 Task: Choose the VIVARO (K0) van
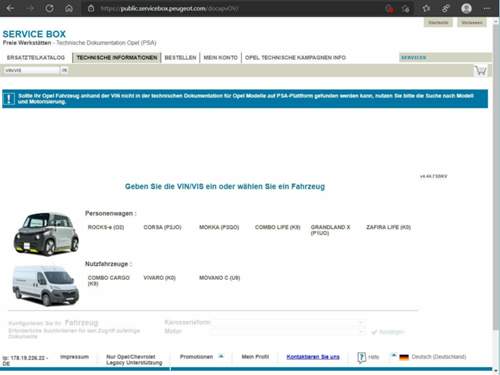[x=159, y=278]
